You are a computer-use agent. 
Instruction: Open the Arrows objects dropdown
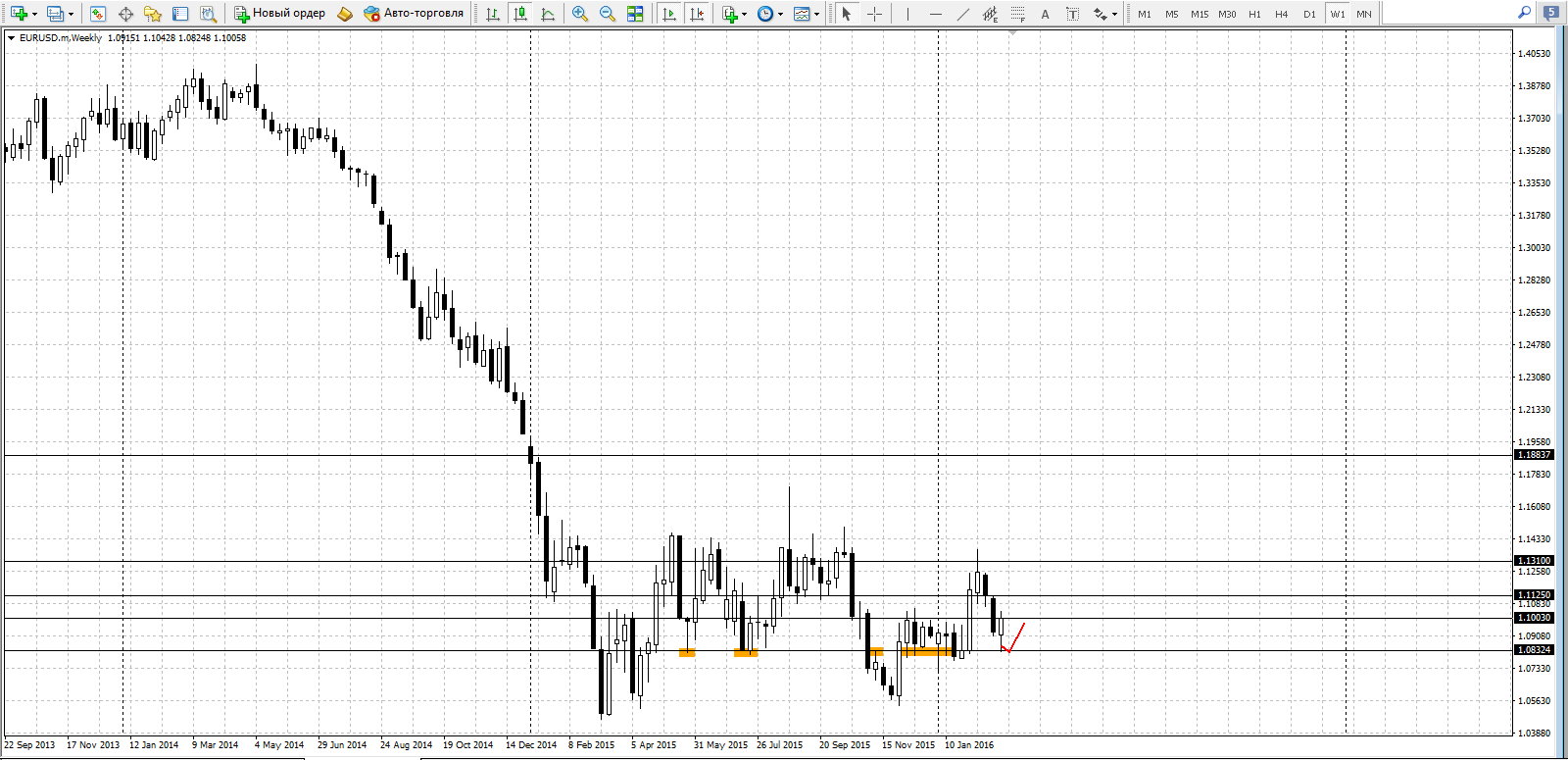pyautogui.click(x=1114, y=14)
